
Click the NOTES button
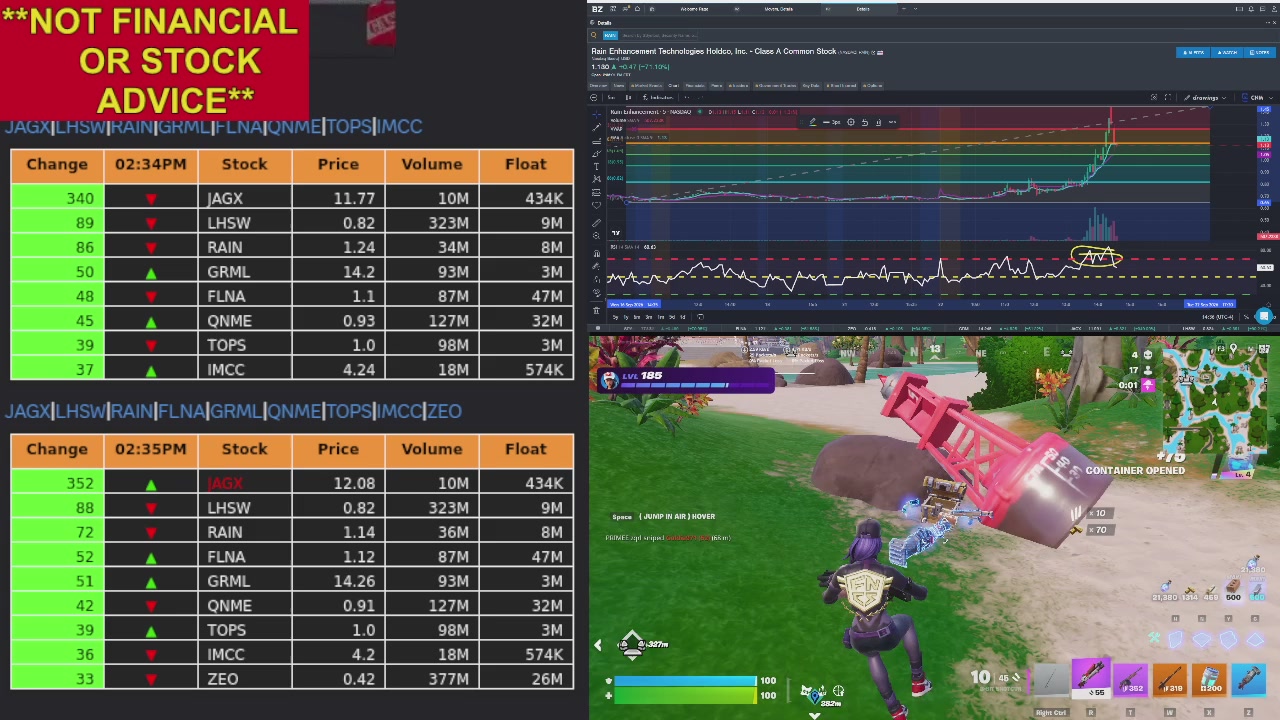1260,52
